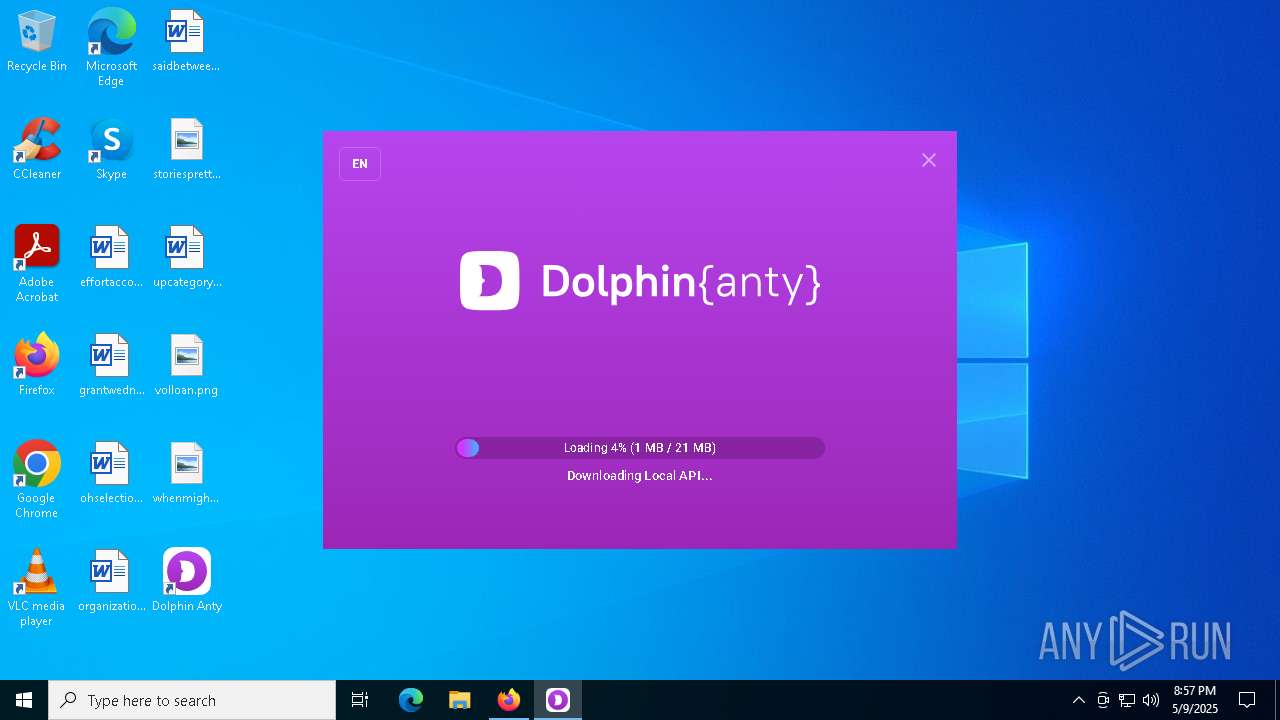Open File Explorer from the taskbar
Screen dimensions: 1280x720
click(x=460, y=700)
